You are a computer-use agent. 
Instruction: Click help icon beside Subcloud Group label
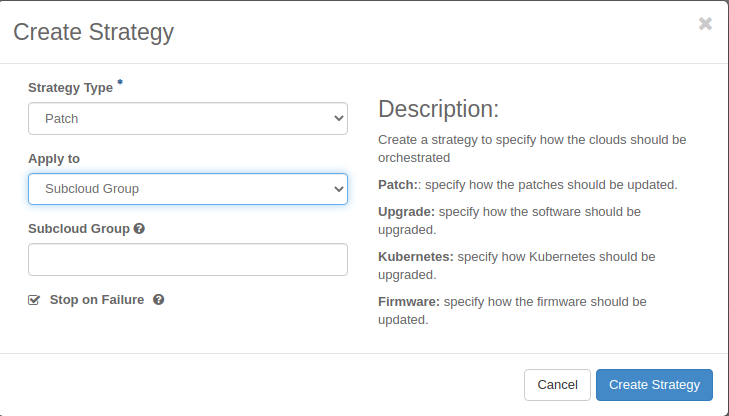[x=139, y=229]
